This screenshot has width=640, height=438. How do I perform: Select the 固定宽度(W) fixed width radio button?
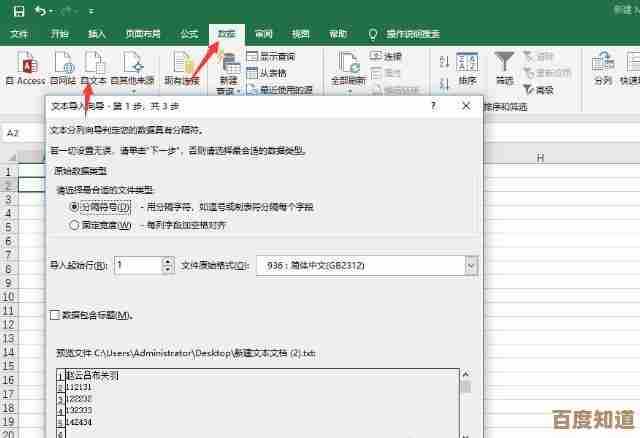[74, 225]
